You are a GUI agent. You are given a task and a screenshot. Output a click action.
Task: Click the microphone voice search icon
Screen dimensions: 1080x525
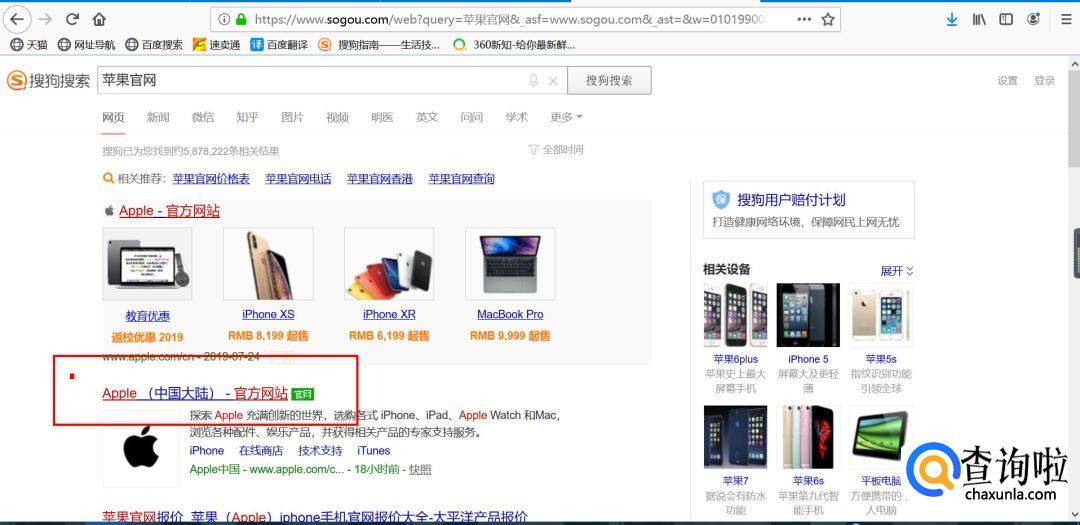tap(533, 81)
